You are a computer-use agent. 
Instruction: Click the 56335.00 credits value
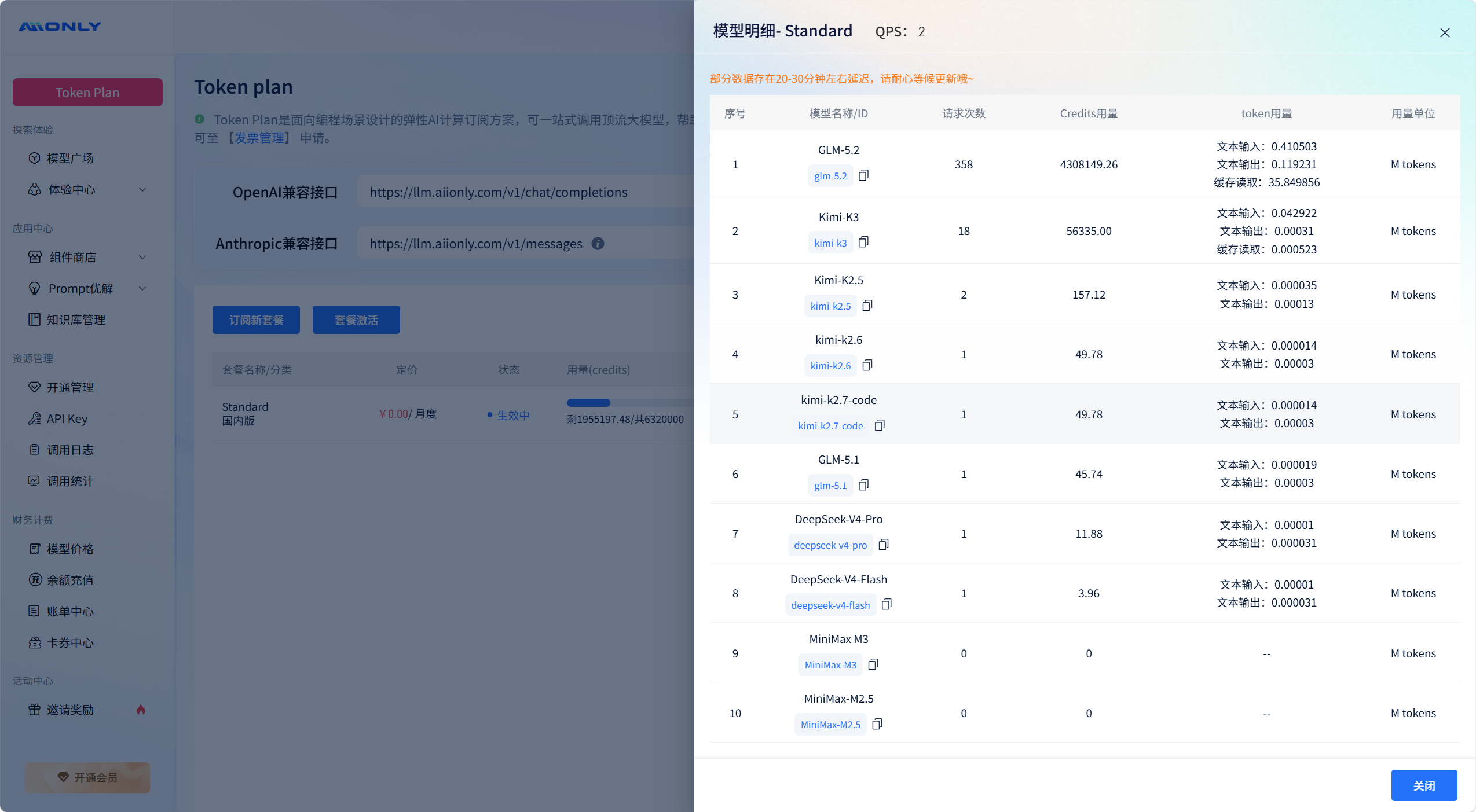(1089, 231)
